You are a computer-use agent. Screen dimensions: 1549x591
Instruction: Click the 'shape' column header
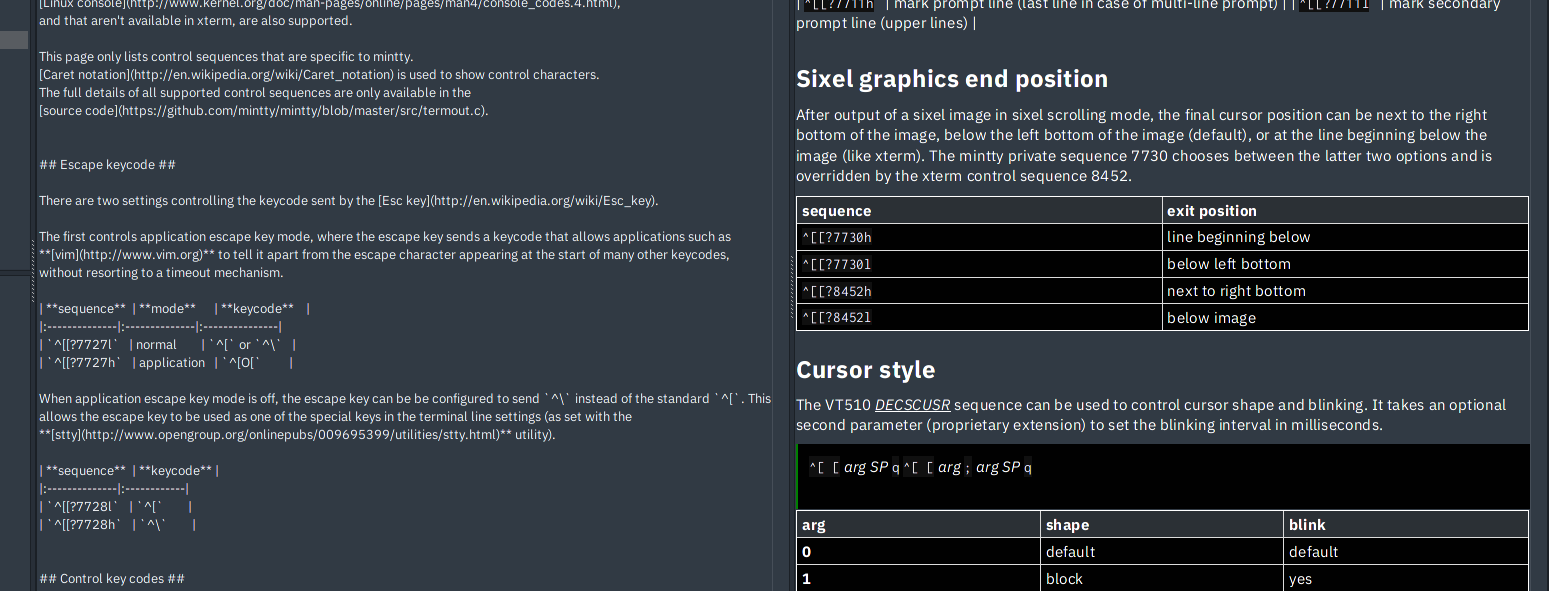click(x=1067, y=525)
